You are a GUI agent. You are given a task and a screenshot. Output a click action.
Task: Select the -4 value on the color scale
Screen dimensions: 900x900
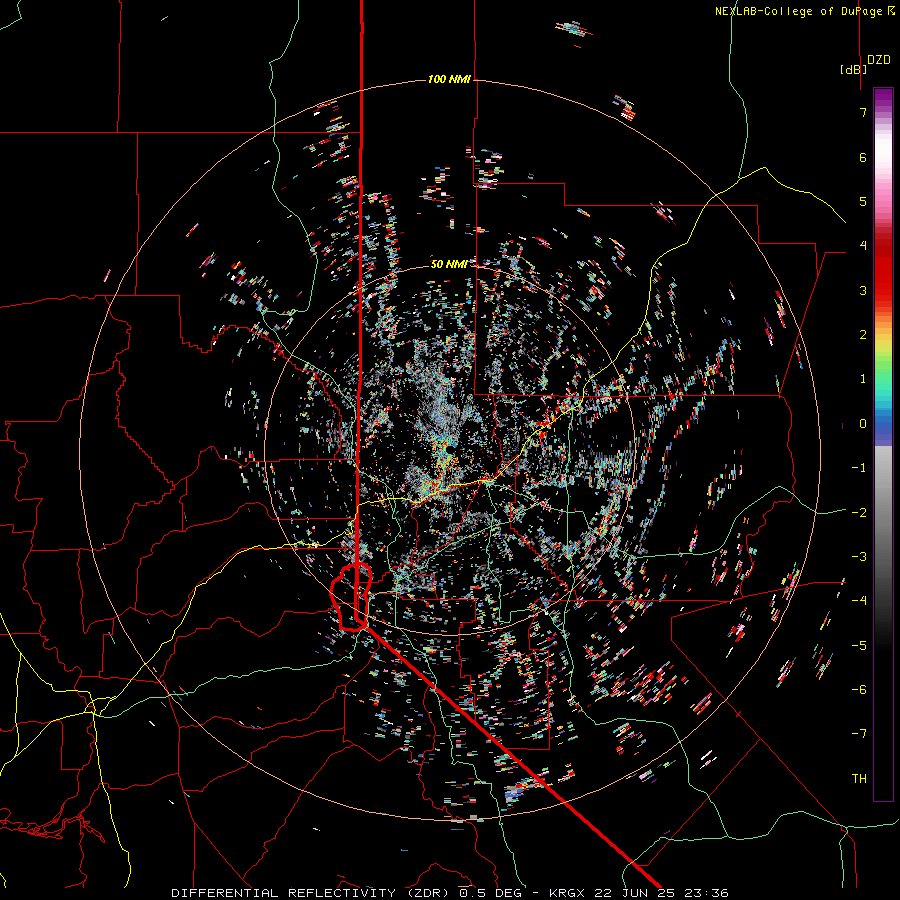tap(859, 601)
